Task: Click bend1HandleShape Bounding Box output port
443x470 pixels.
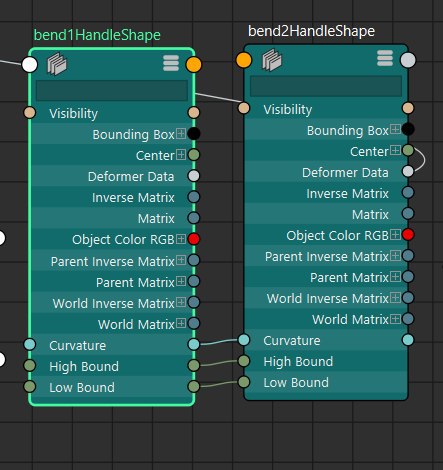Action: tap(194, 134)
